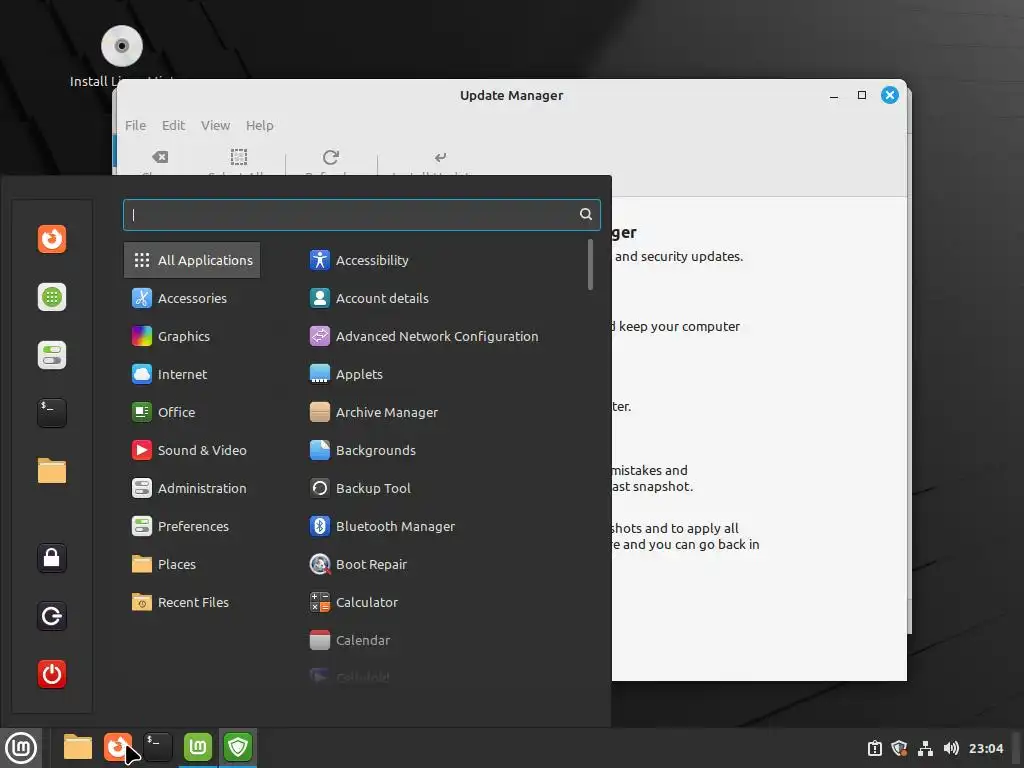Click the update shield tray icon
Viewport: 1024px width, 768px height.
(899, 748)
